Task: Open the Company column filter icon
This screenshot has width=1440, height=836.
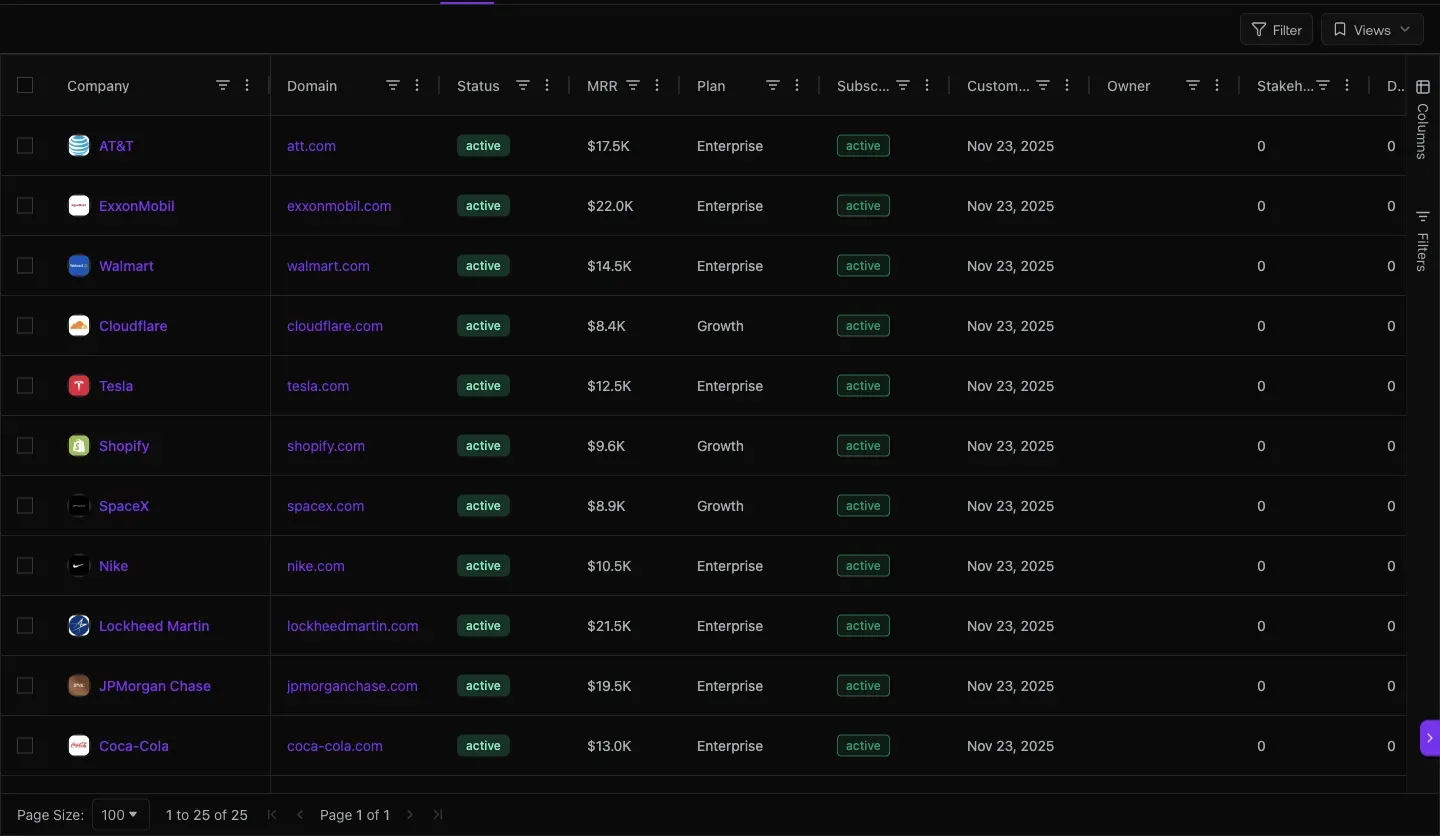Action: pyautogui.click(x=223, y=86)
